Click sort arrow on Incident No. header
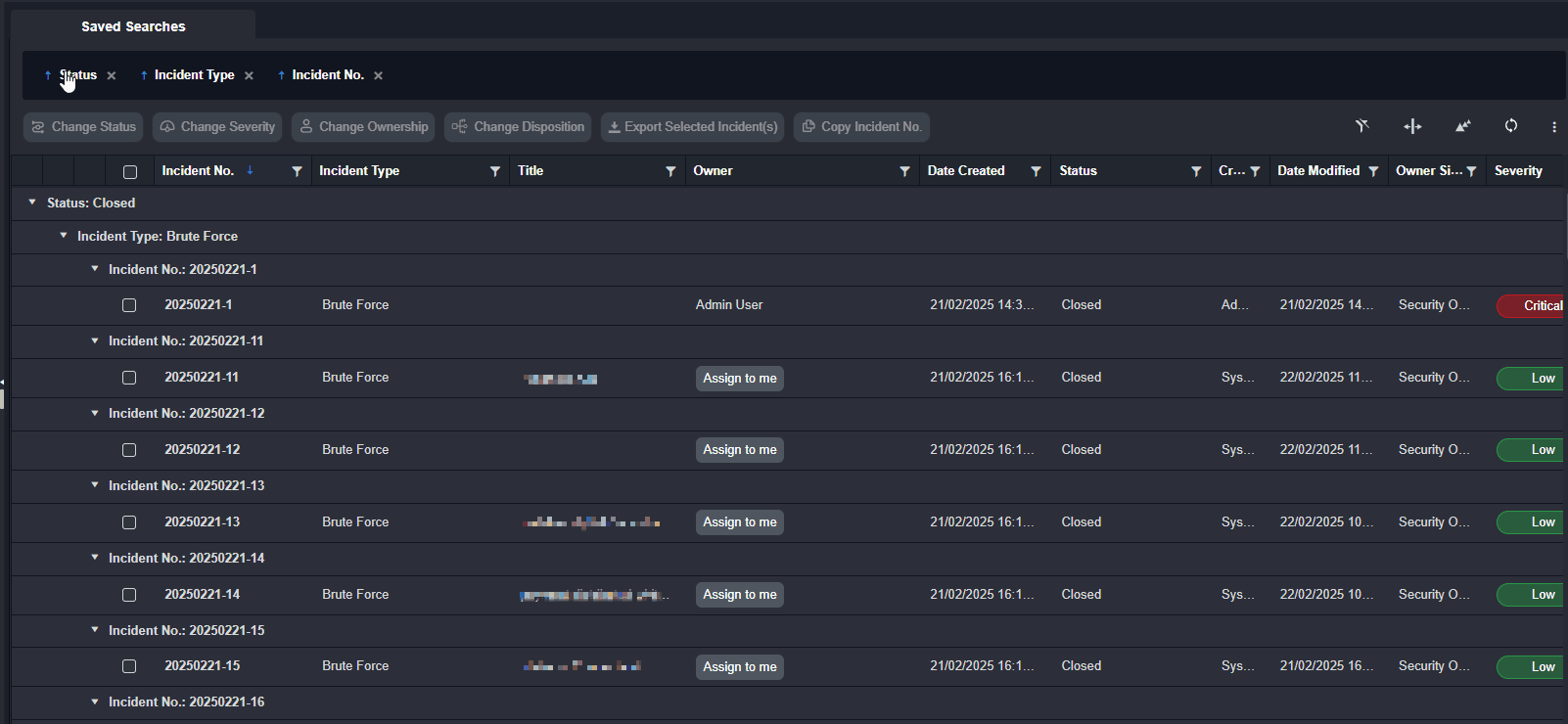This screenshot has height=724, width=1568. [251, 170]
